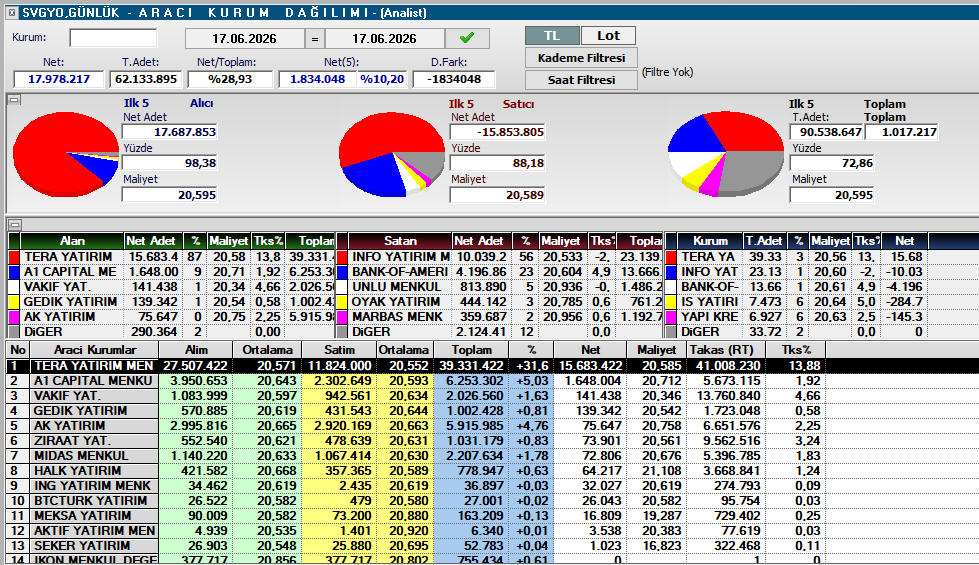The height and width of the screenshot is (565, 979).
Task: Click the Kurum input field
Action: (x=113, y=38)
